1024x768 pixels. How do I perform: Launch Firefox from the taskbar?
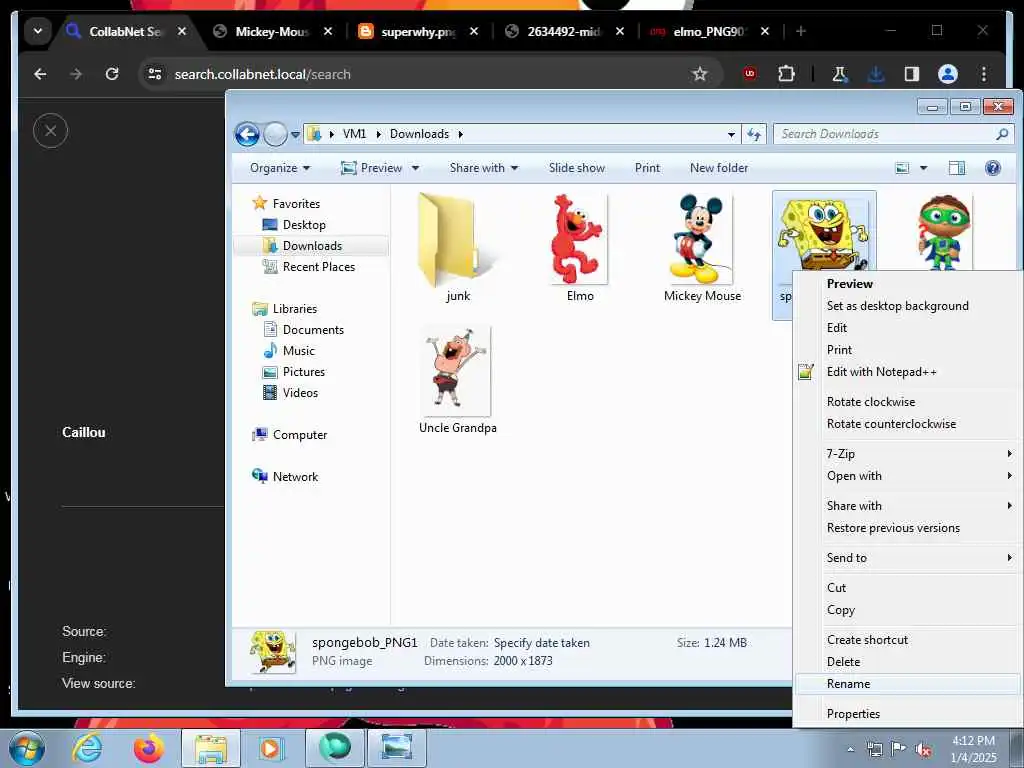[149, 748]
